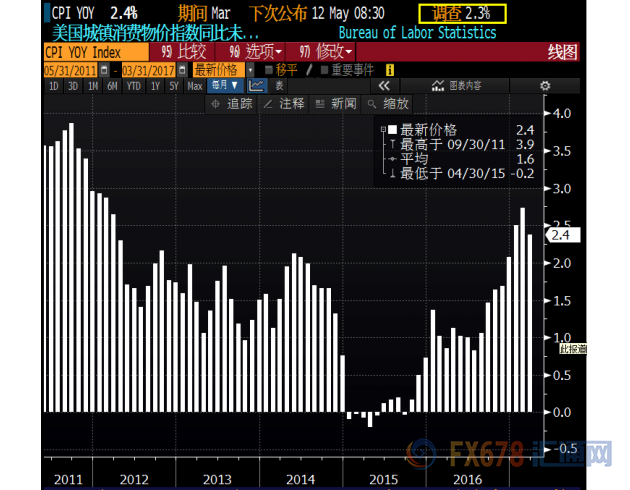Activate the 追踪 crosshair tracking tool
This screenshot has width=630, height=490.
point(233,103)
